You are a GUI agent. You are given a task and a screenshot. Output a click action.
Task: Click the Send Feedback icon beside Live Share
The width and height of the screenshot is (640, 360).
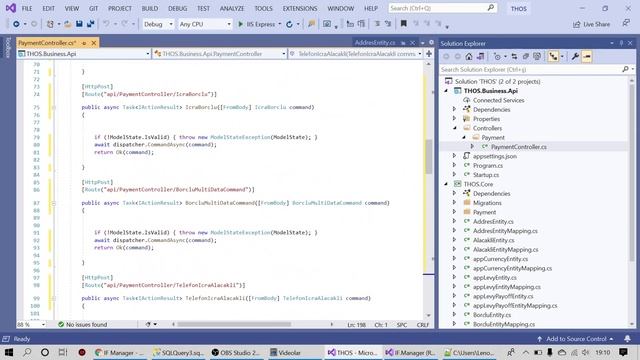tap(626, 23)
